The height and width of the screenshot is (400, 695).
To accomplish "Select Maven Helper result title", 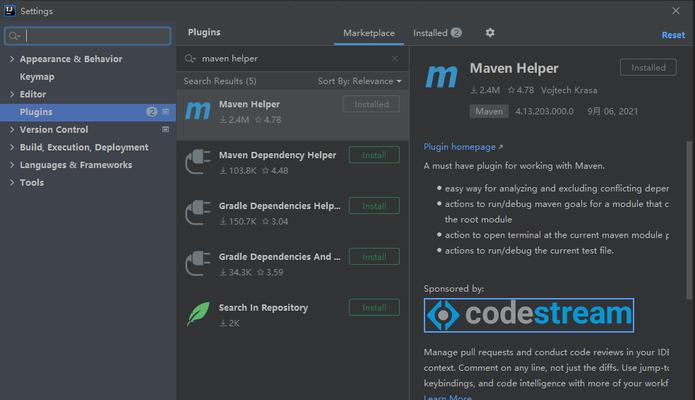I will (x=249, y=104).
